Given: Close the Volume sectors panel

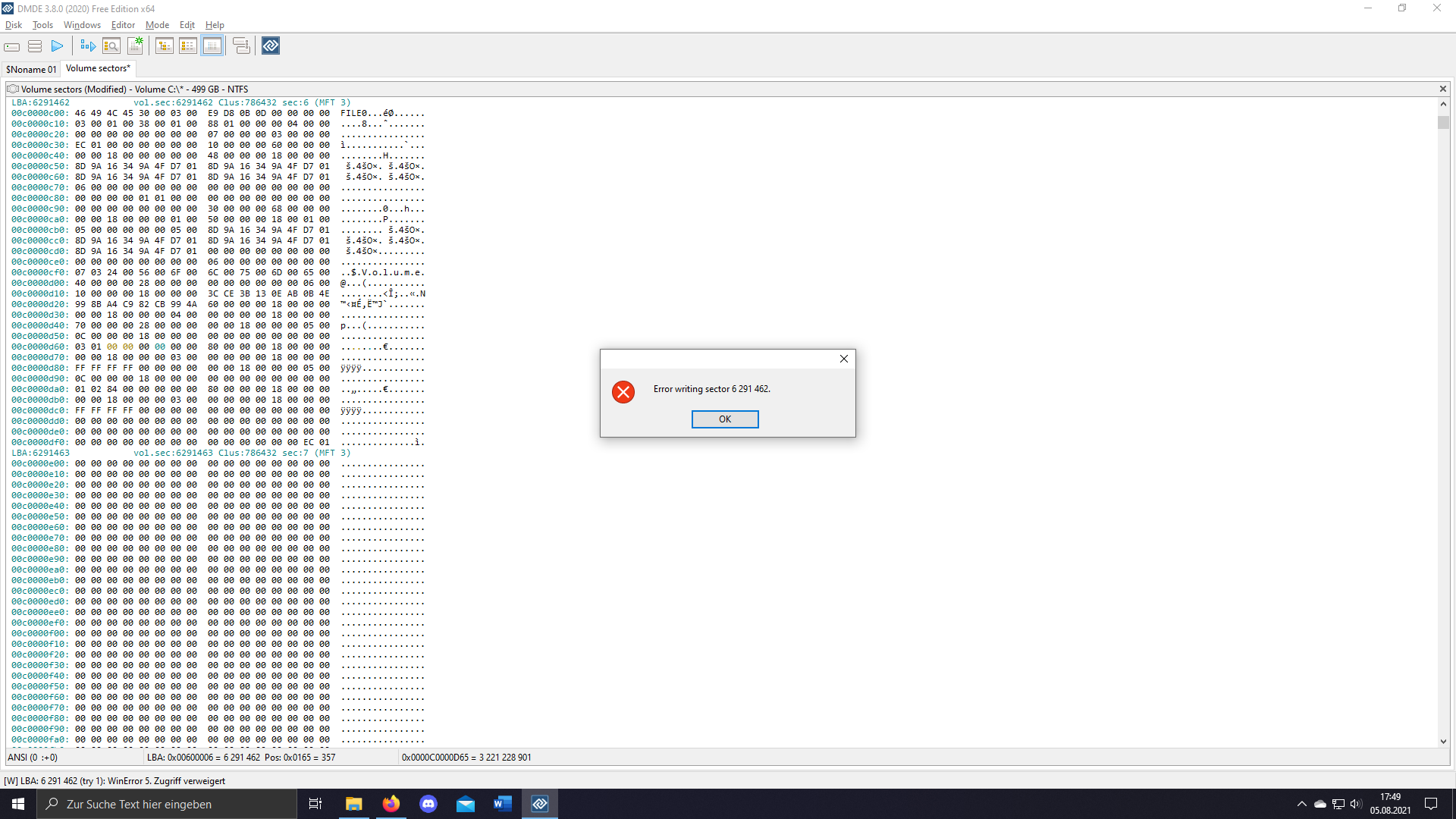Looking at the screenshot, I should coord(1443,89).
